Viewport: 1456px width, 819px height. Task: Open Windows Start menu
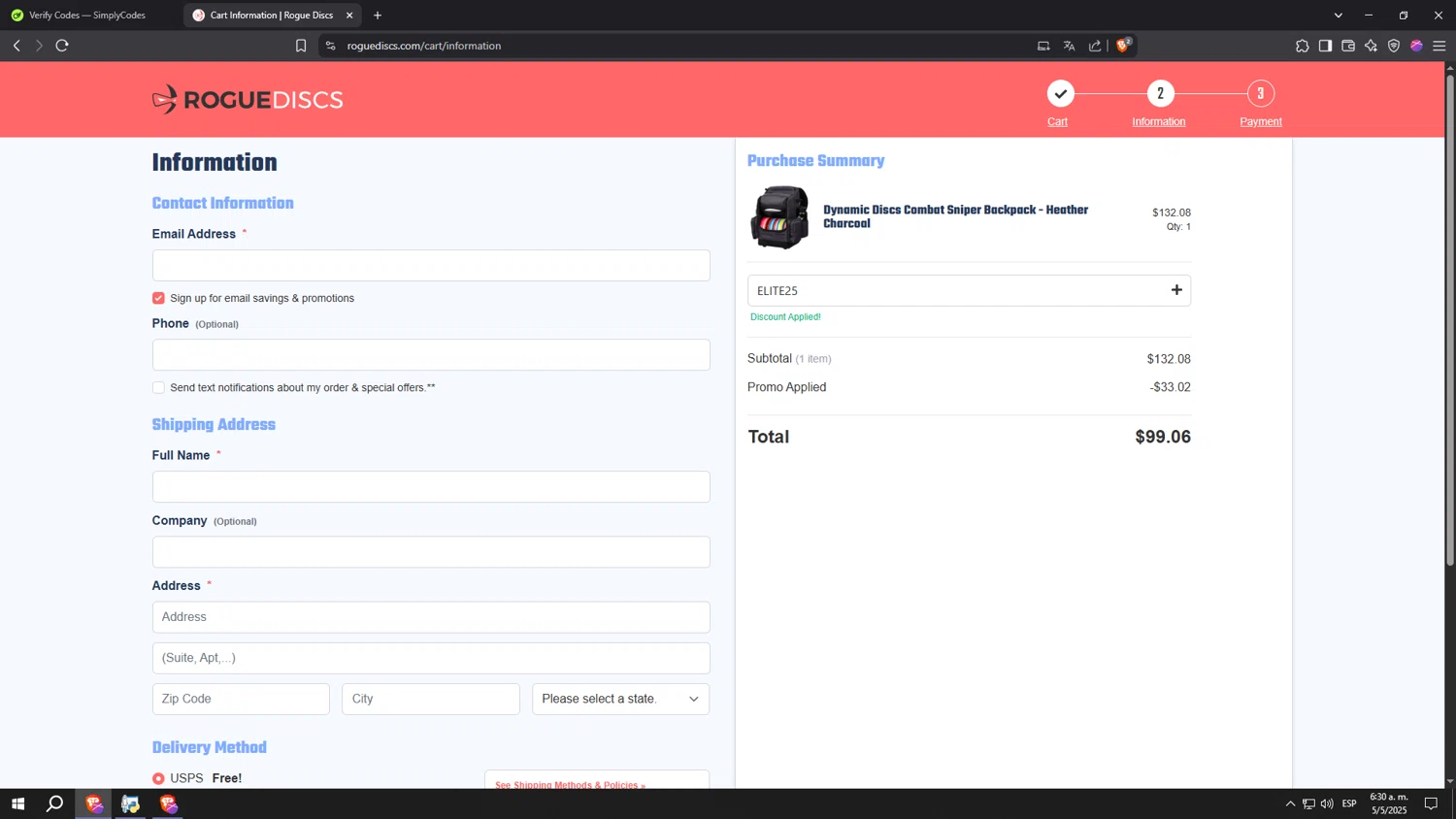point(17,803)
